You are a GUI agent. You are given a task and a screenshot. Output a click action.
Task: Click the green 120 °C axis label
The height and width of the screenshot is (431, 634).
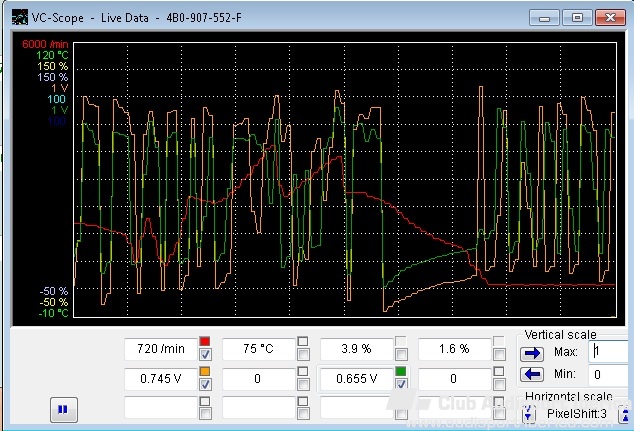pos(52,55)
